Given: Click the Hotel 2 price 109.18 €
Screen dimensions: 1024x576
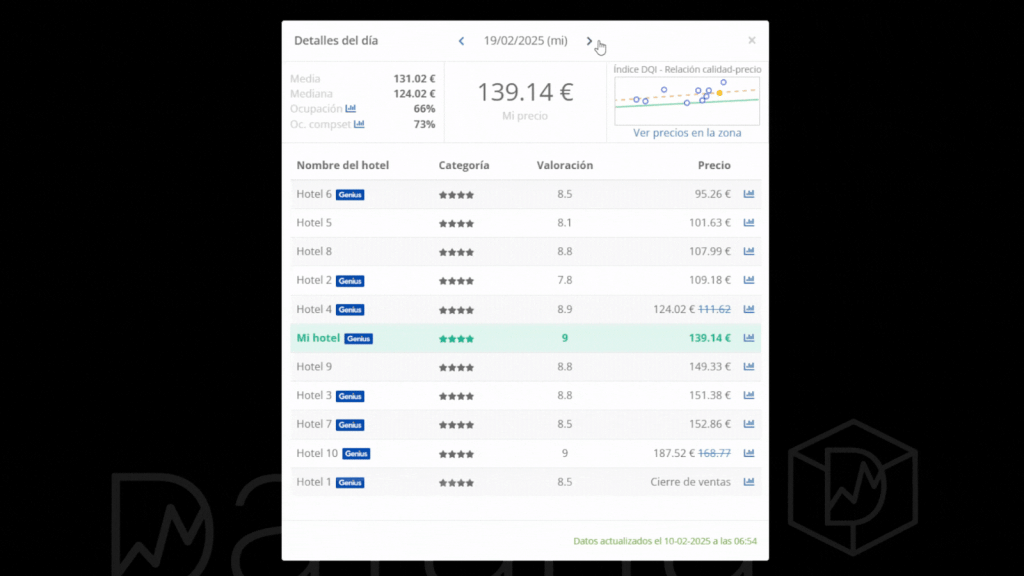Looking at the screenshot, I should (x=710, y=280).
